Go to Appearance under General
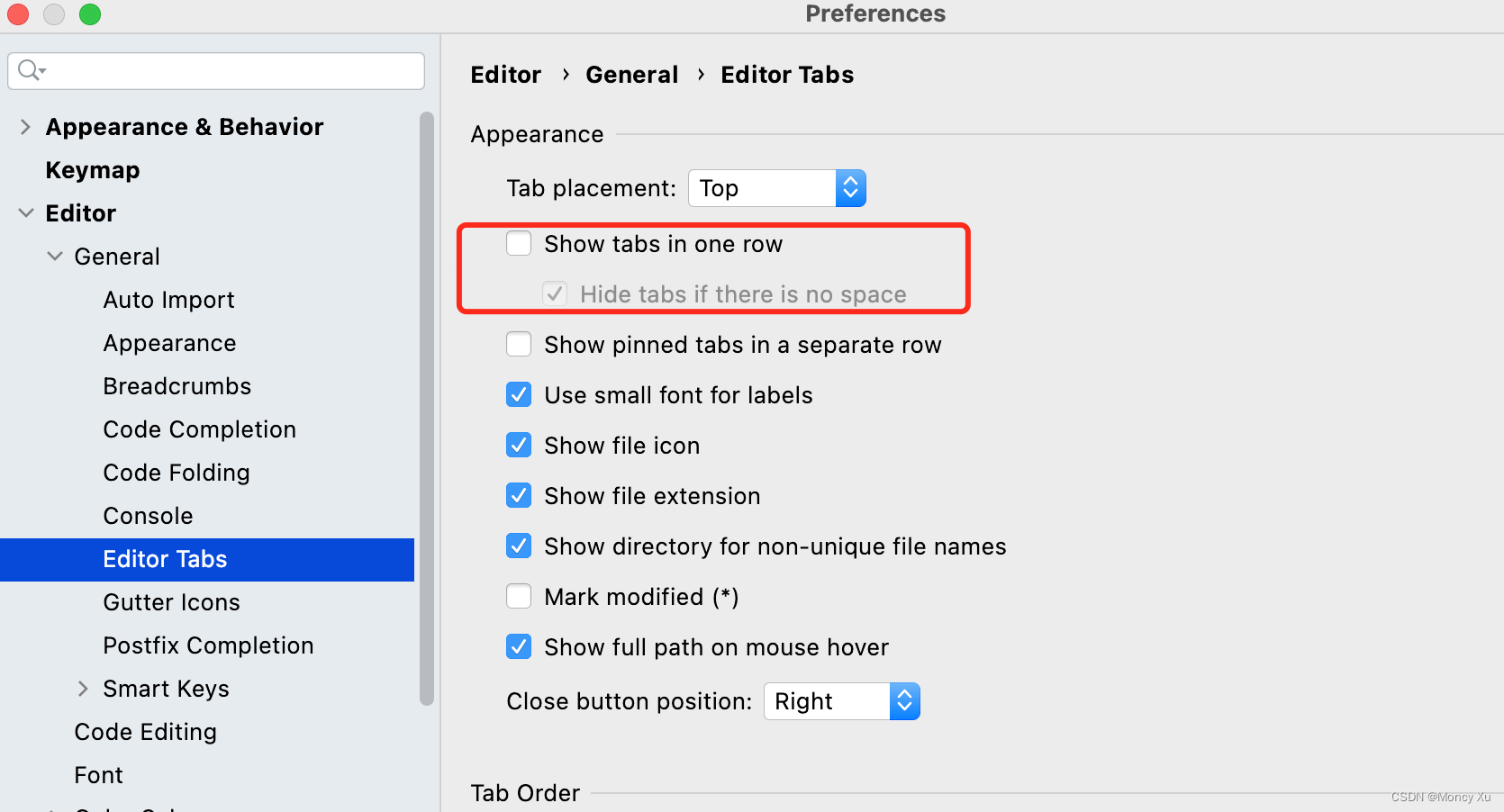1504x812 pixels. click(x=169, y=343)
